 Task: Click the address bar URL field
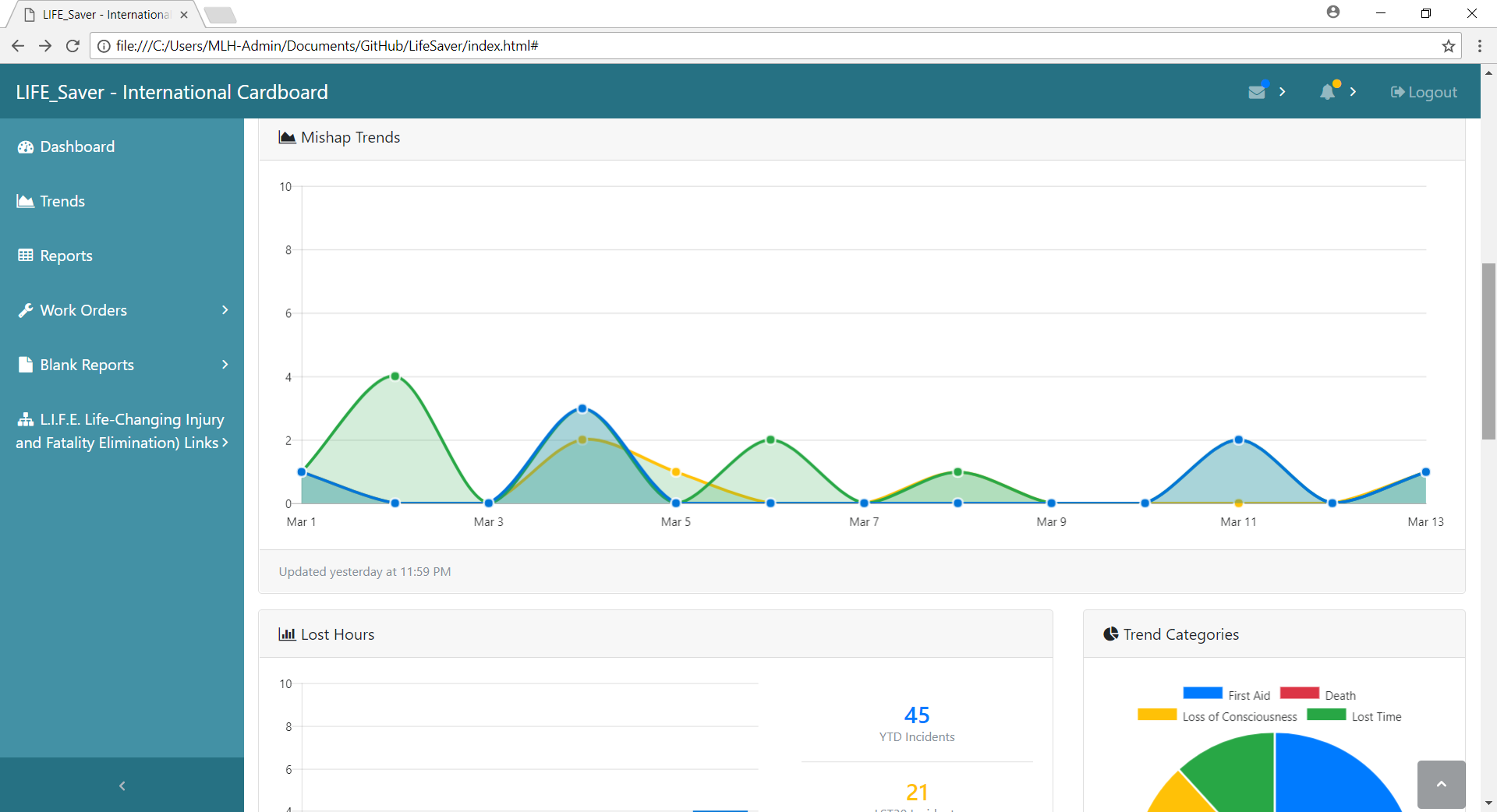click(x=776, y=46)
